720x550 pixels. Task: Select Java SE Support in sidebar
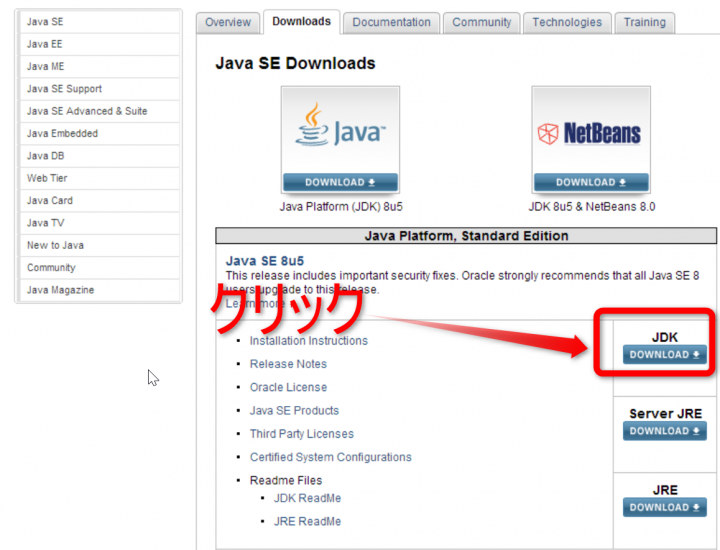pos(99,89)
